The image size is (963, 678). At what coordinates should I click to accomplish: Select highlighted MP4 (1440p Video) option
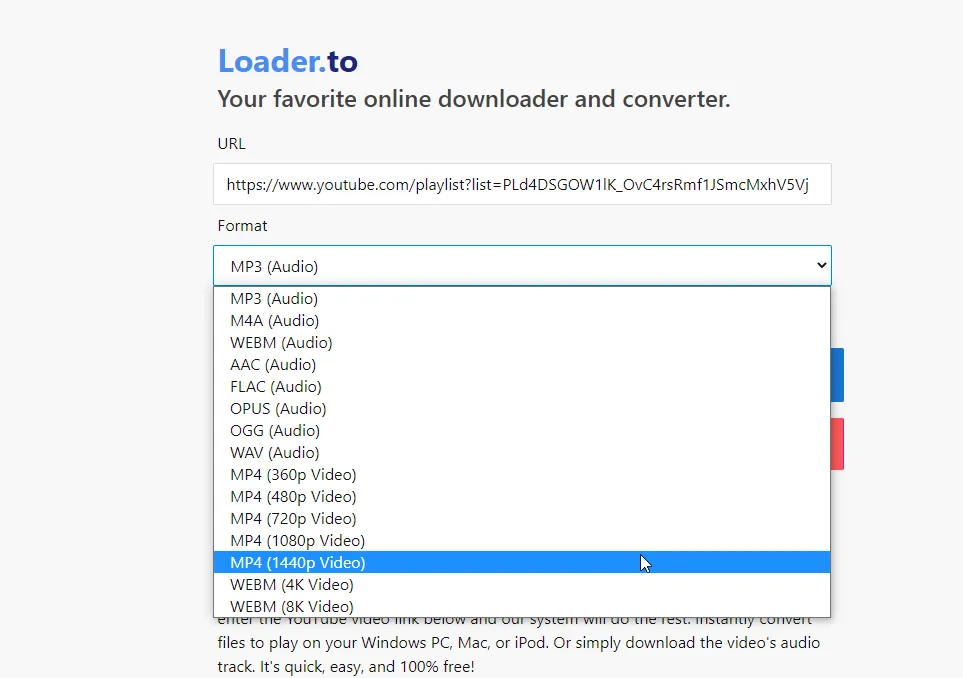coord(522,563)
